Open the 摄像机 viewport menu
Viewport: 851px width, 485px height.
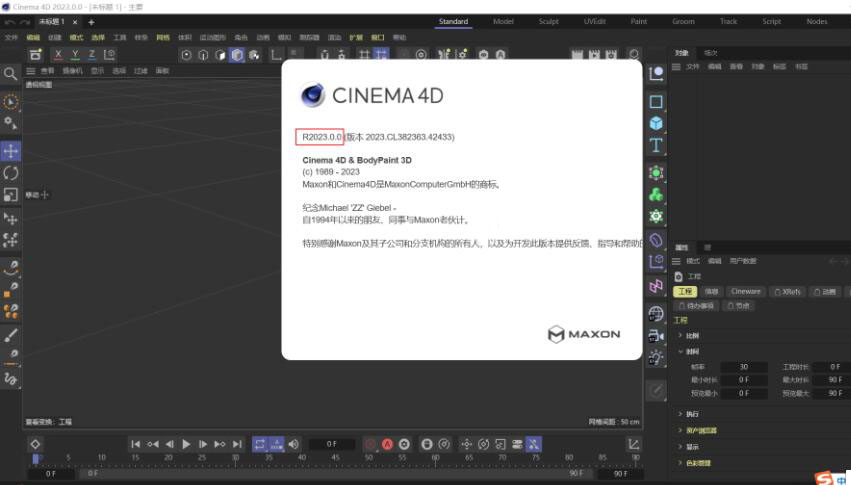click(x=72, y=71)
